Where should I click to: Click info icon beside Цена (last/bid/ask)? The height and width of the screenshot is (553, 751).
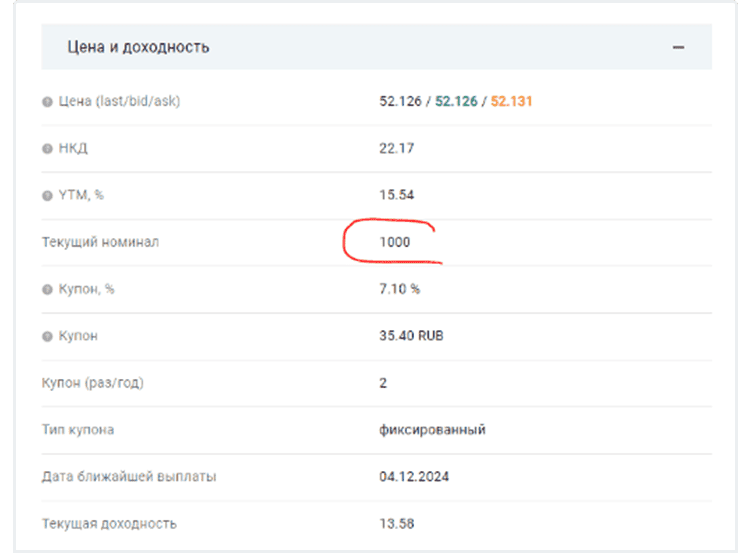pos(47,101)
